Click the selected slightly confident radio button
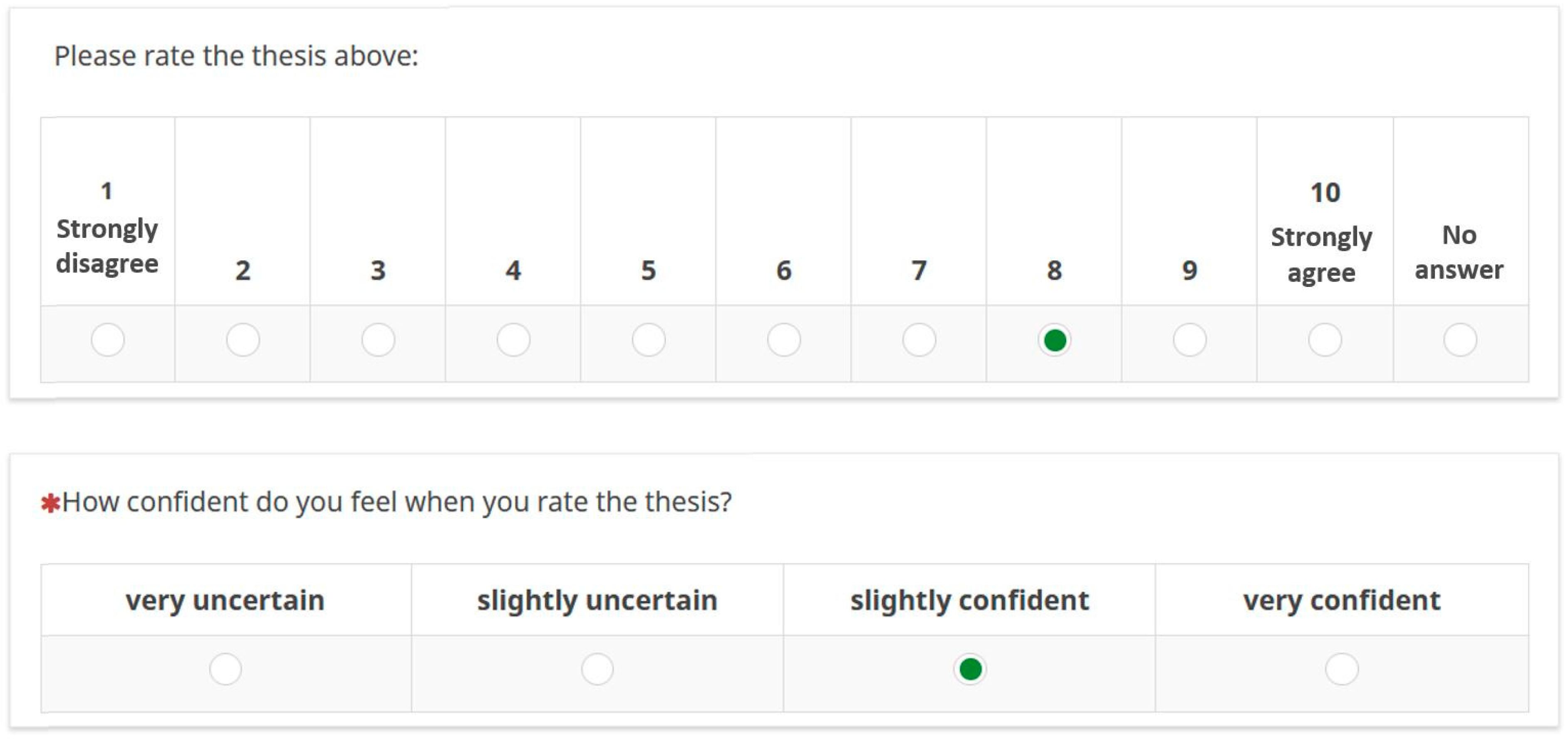This screenshot has width=1568, height=739. pos(970,669)
